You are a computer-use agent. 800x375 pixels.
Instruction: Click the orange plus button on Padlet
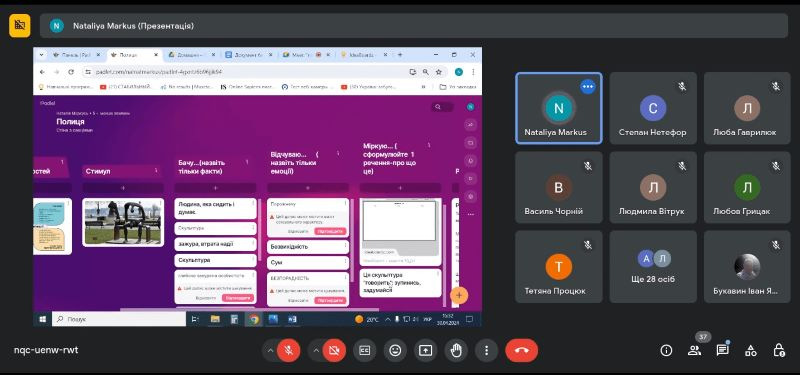[459, 295]
